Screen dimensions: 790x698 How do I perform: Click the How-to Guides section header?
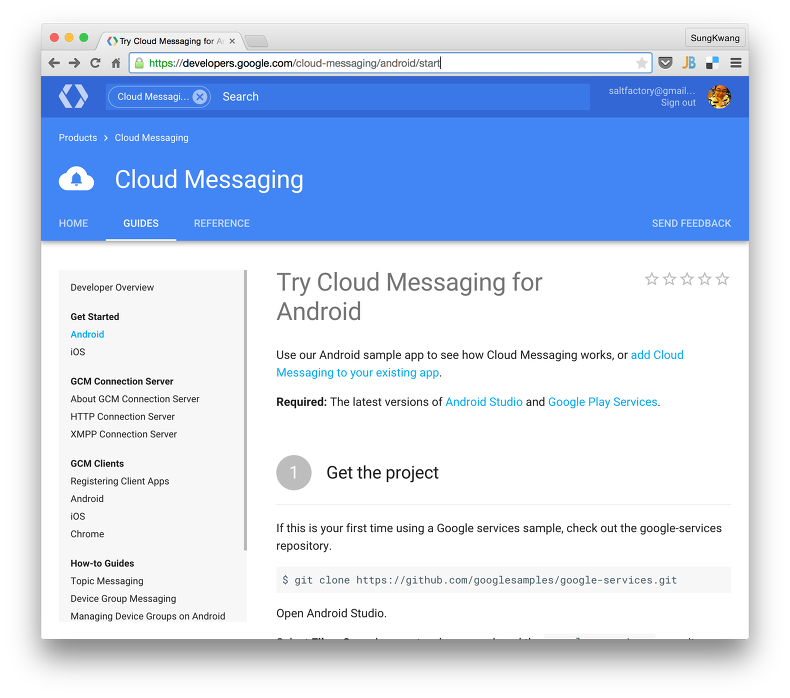click(x=102, y=563)
